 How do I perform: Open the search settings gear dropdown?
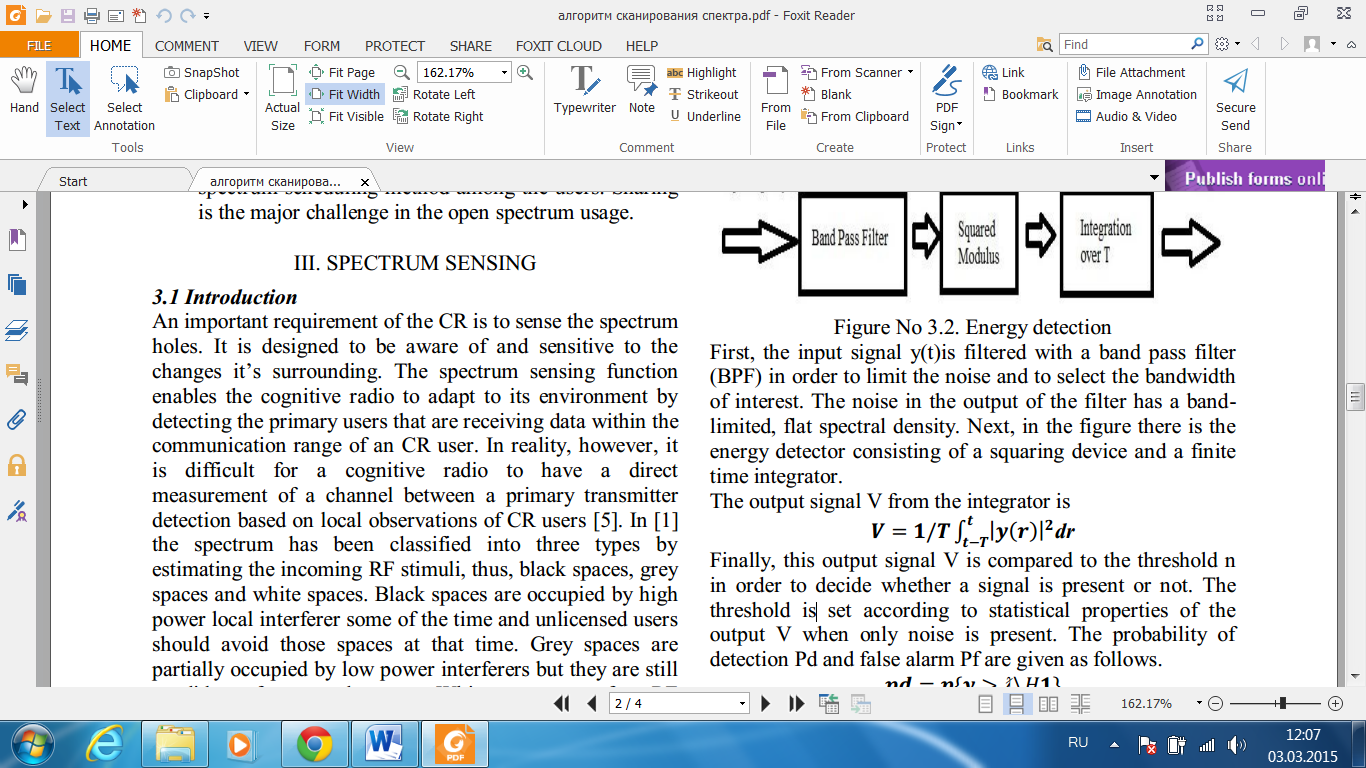[1227, 44]
